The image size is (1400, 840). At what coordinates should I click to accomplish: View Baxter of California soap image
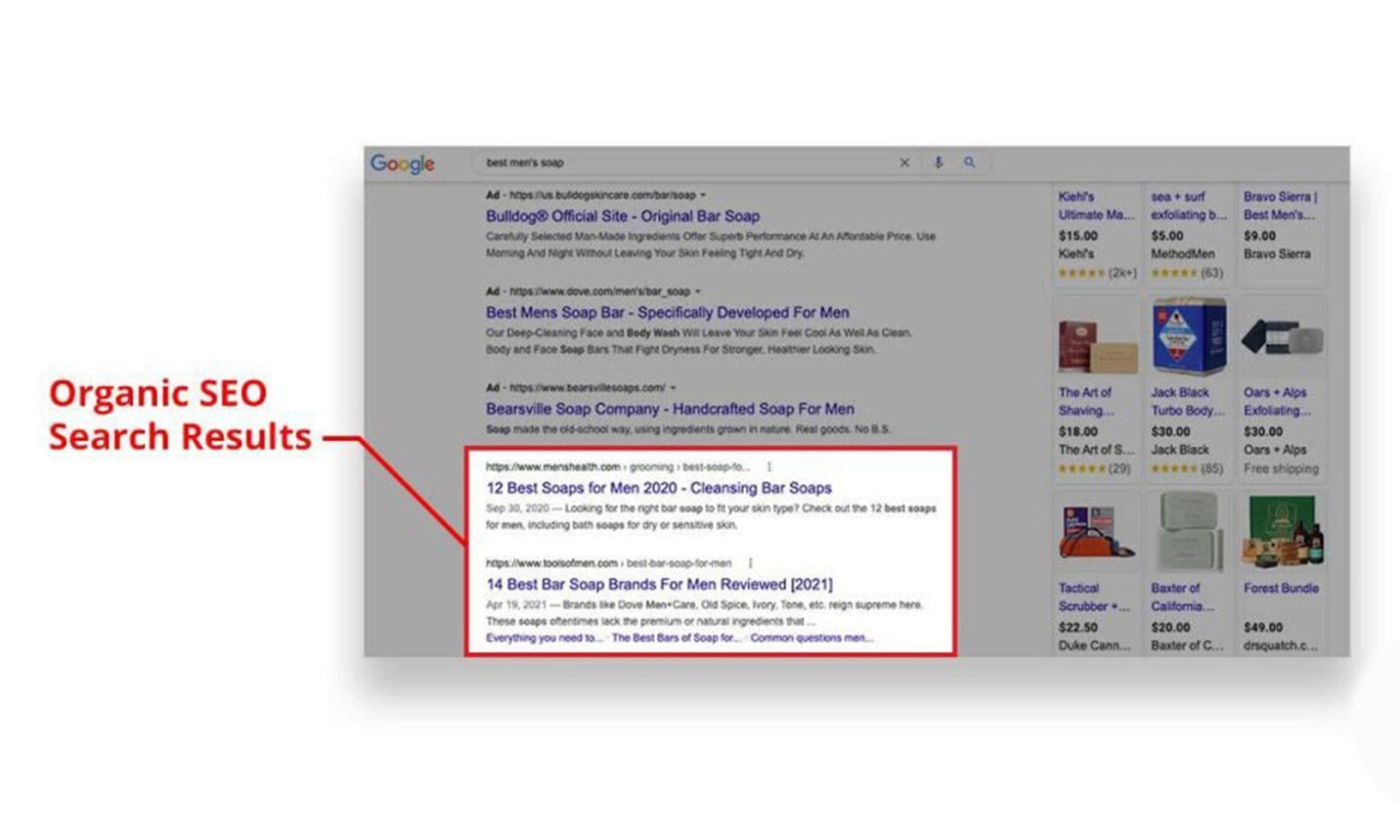click(1188, 532)
